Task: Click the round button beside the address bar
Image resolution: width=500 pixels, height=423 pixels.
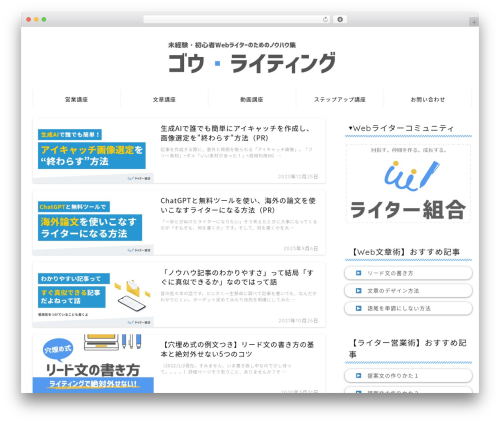Action: 340,20
